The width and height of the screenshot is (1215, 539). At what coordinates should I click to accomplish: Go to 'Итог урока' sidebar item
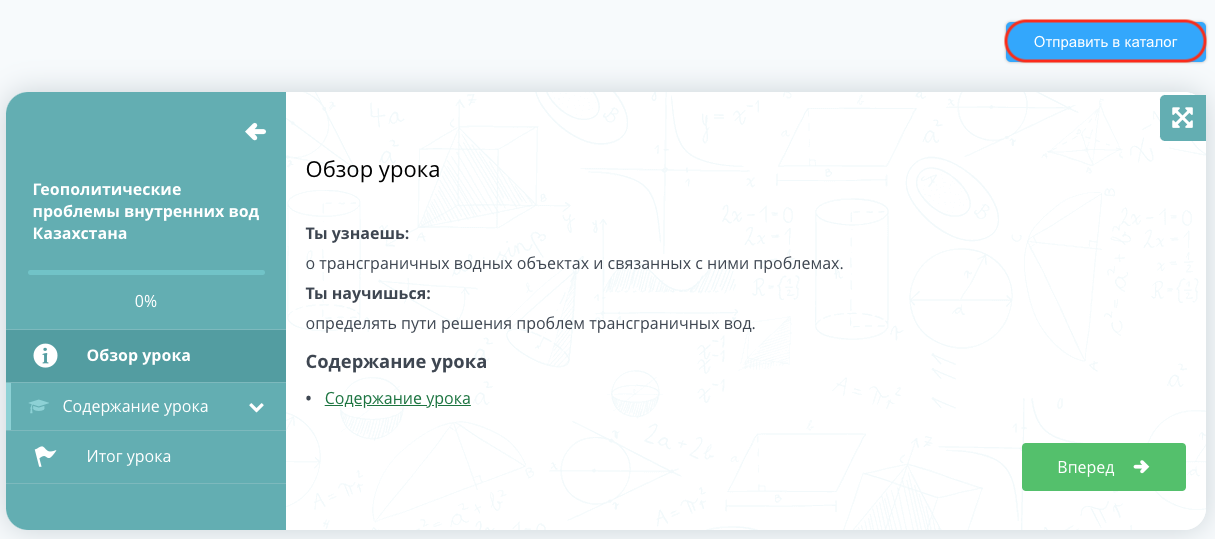[146, 457]
